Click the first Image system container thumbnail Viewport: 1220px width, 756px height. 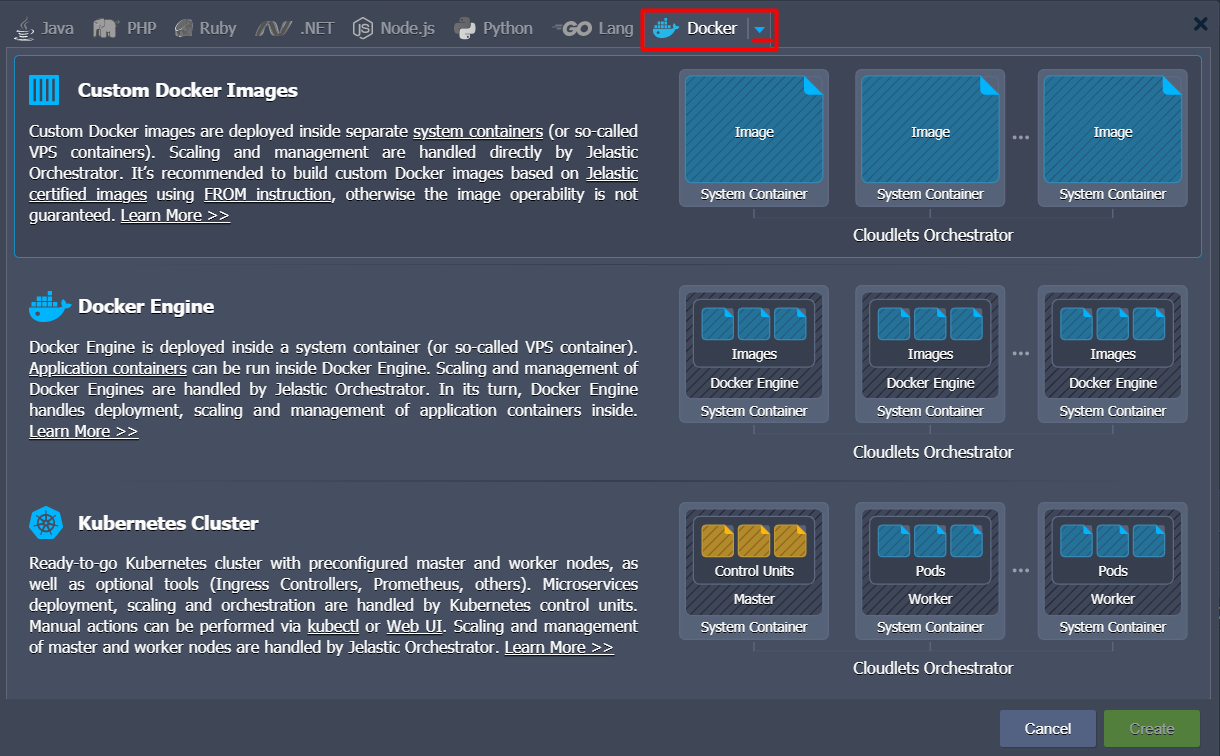tap(754, 138)
